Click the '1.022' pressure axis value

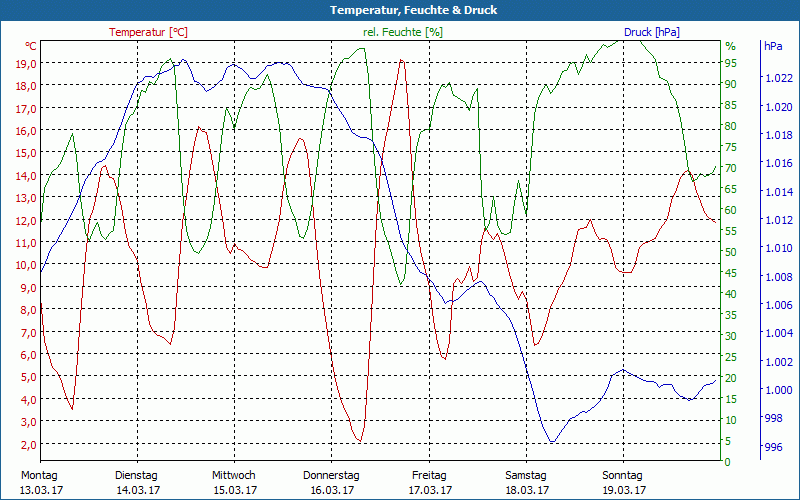click(x=779, y=78)
